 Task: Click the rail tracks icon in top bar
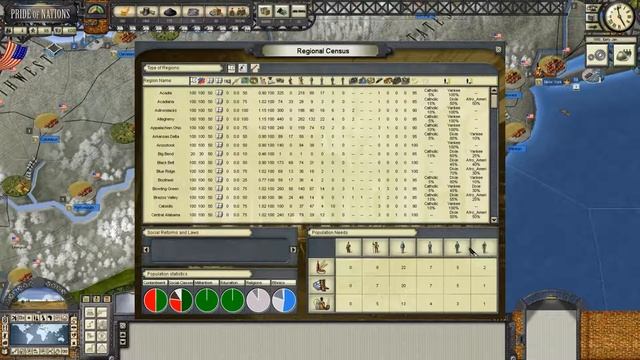pos(298,11)
